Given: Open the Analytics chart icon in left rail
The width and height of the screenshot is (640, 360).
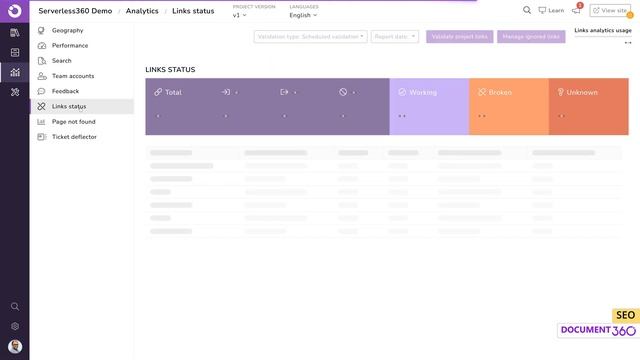Looking at the screenshot, I should point(15,73).
